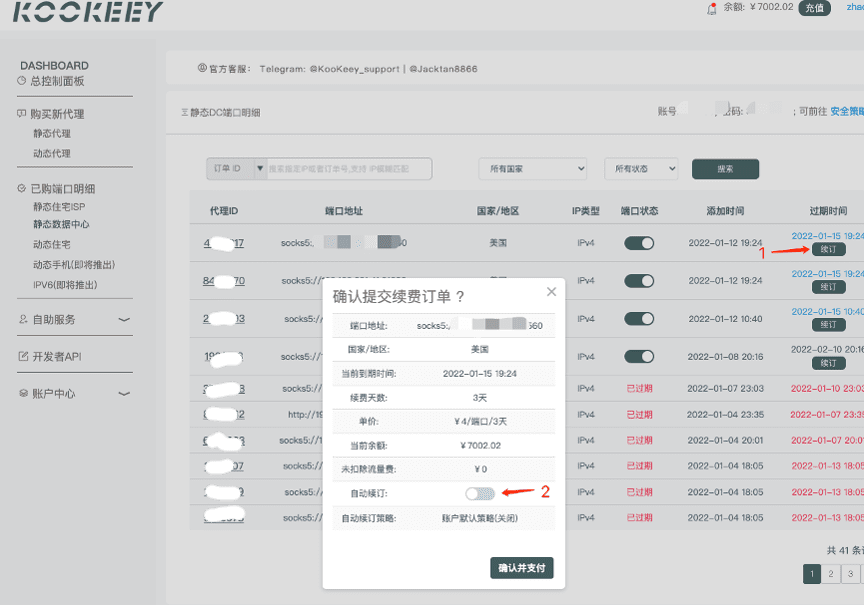The image size is (866, 606).
Task: Click the check icon beside 已购端口明细
Action: point(22,188)
